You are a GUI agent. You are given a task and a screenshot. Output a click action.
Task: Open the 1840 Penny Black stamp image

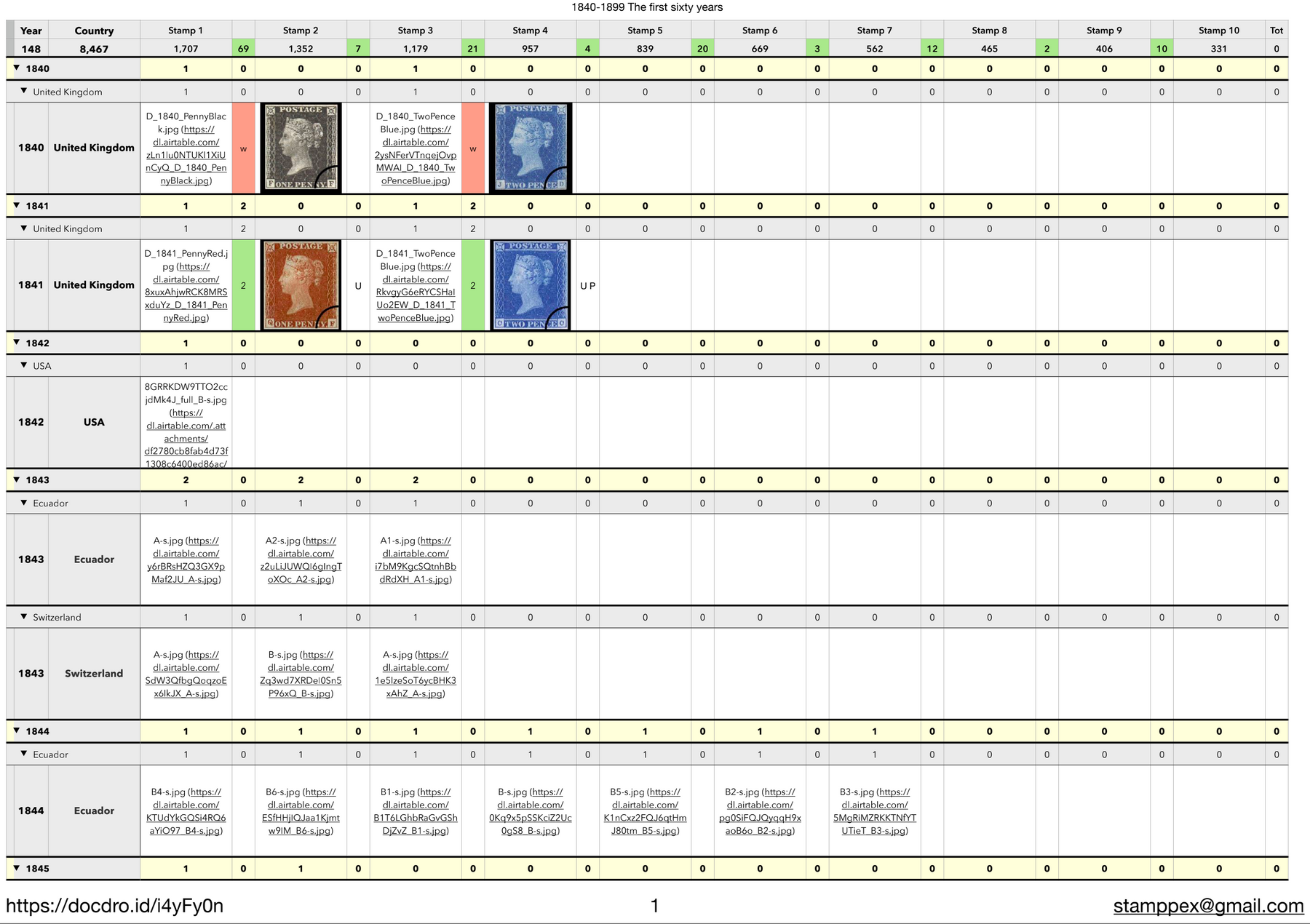click(x=301, y=148)
